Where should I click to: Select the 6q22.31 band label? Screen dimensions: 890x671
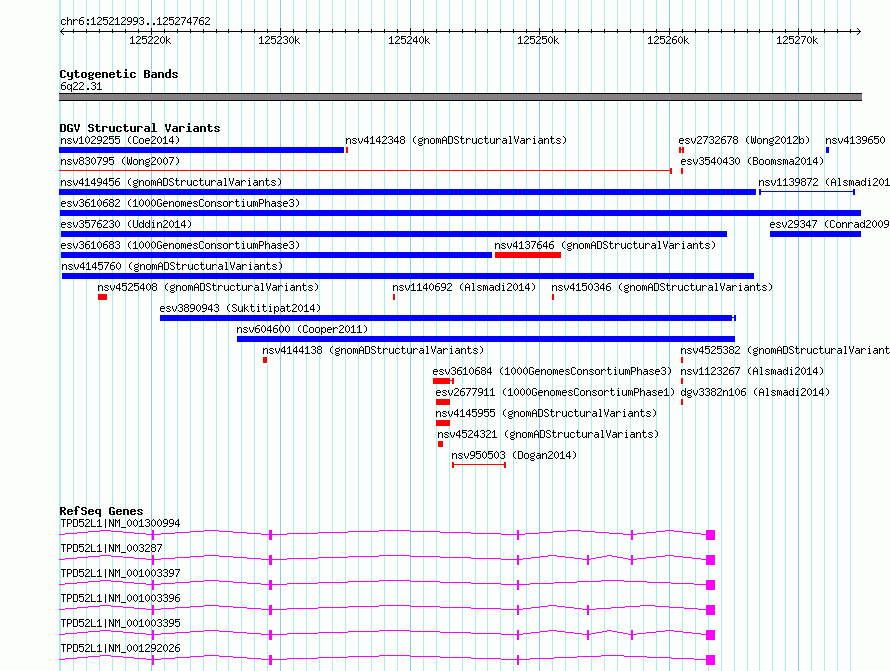tap(81, 86)
